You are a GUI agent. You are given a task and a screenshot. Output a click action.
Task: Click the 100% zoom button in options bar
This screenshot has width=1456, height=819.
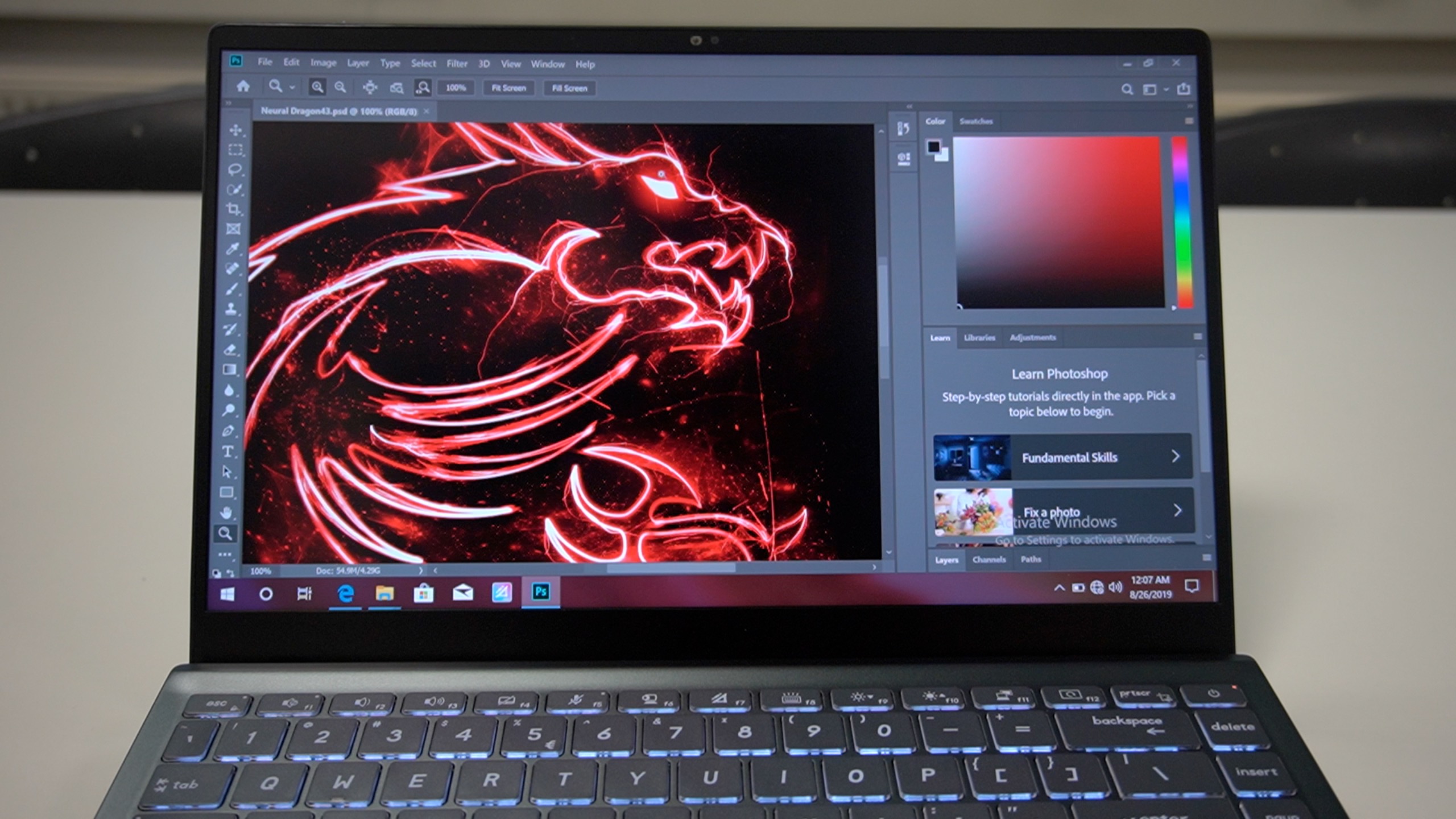click(456, 88)
